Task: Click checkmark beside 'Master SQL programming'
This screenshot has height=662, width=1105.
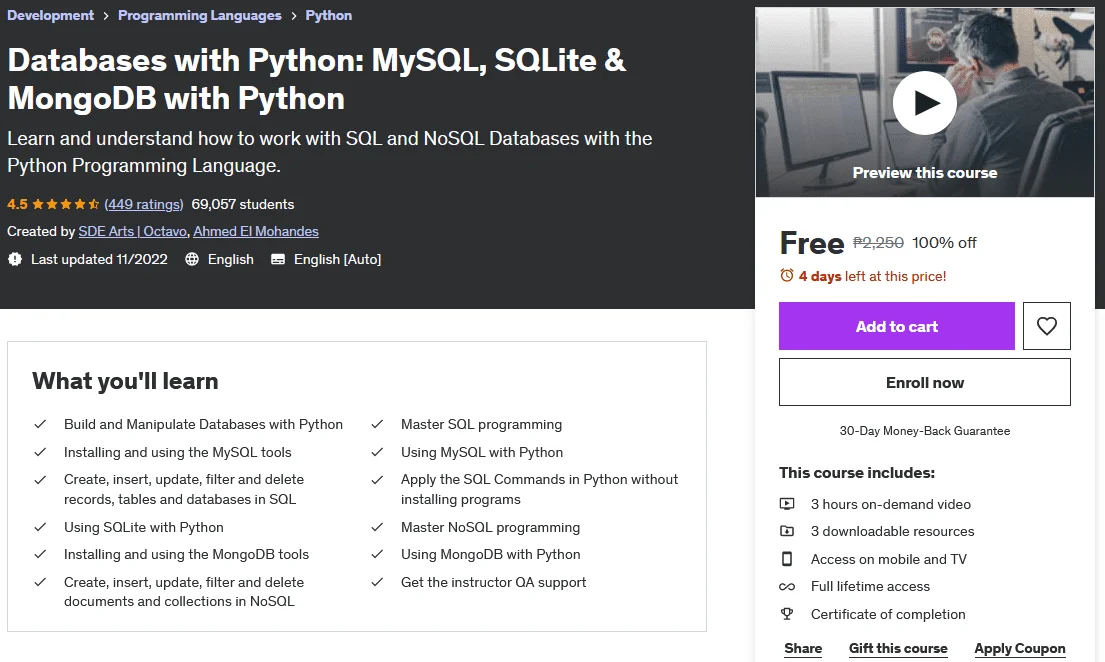Action: tap(377, 424)
